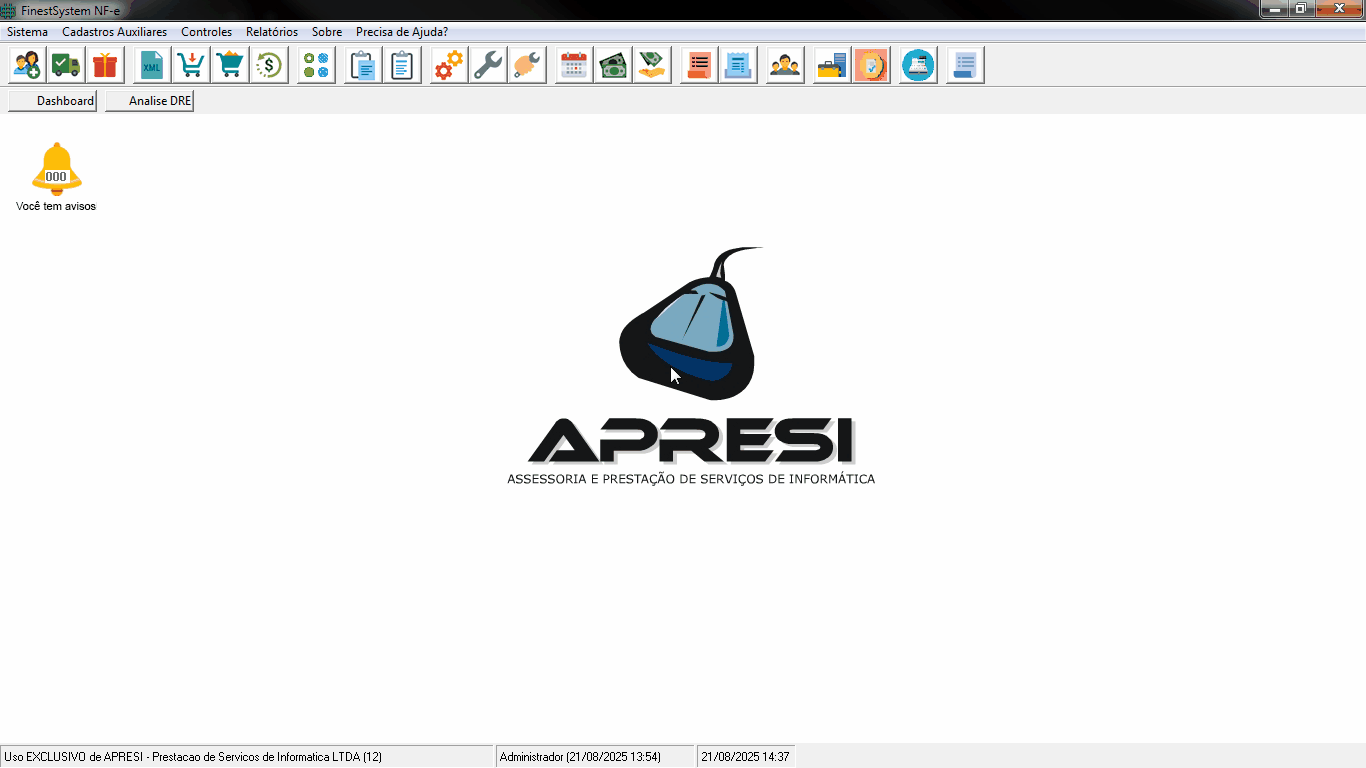Click the red gift box icon
1366x768 pixels.
click(105, 66)
